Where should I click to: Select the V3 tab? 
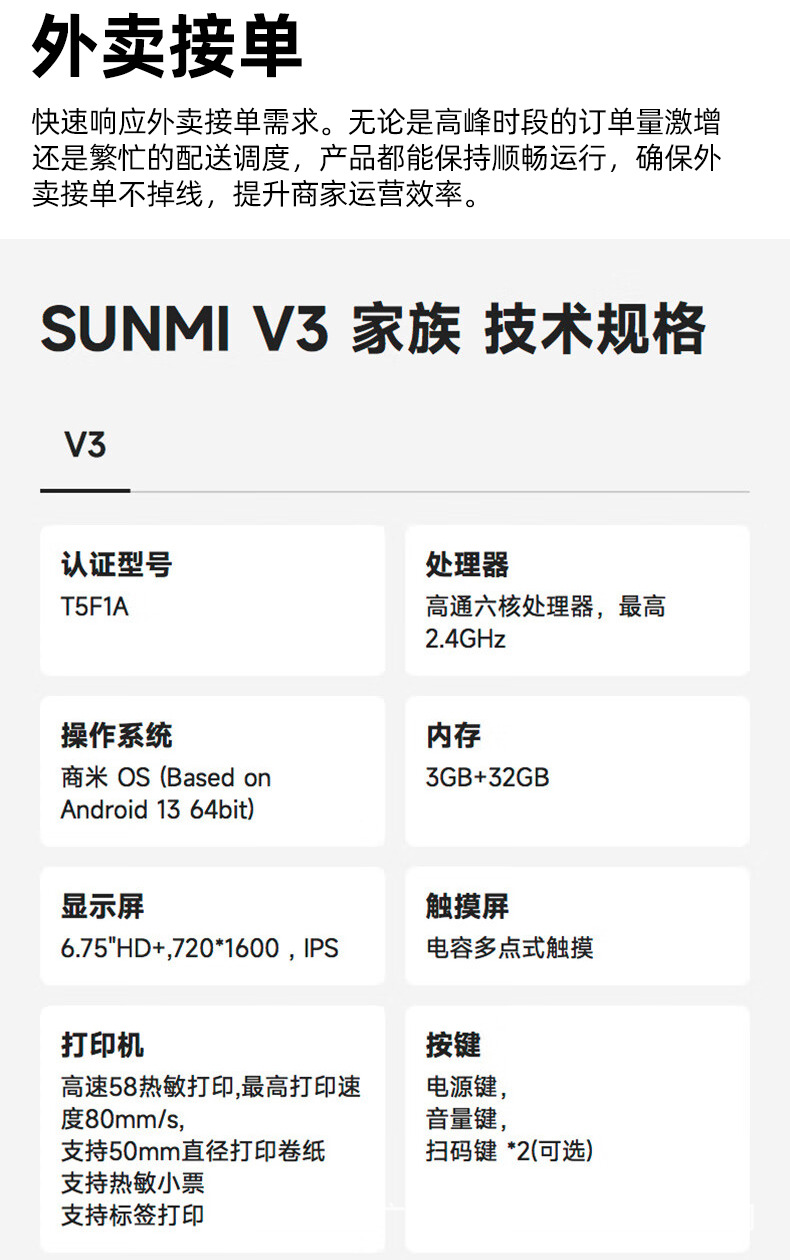pos(85,445)
